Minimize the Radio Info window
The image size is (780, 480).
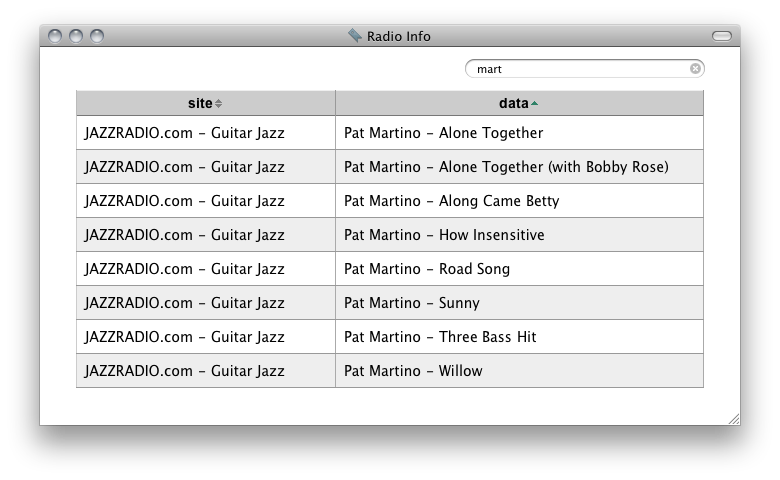pyautogui.click(x=76, y=36)
